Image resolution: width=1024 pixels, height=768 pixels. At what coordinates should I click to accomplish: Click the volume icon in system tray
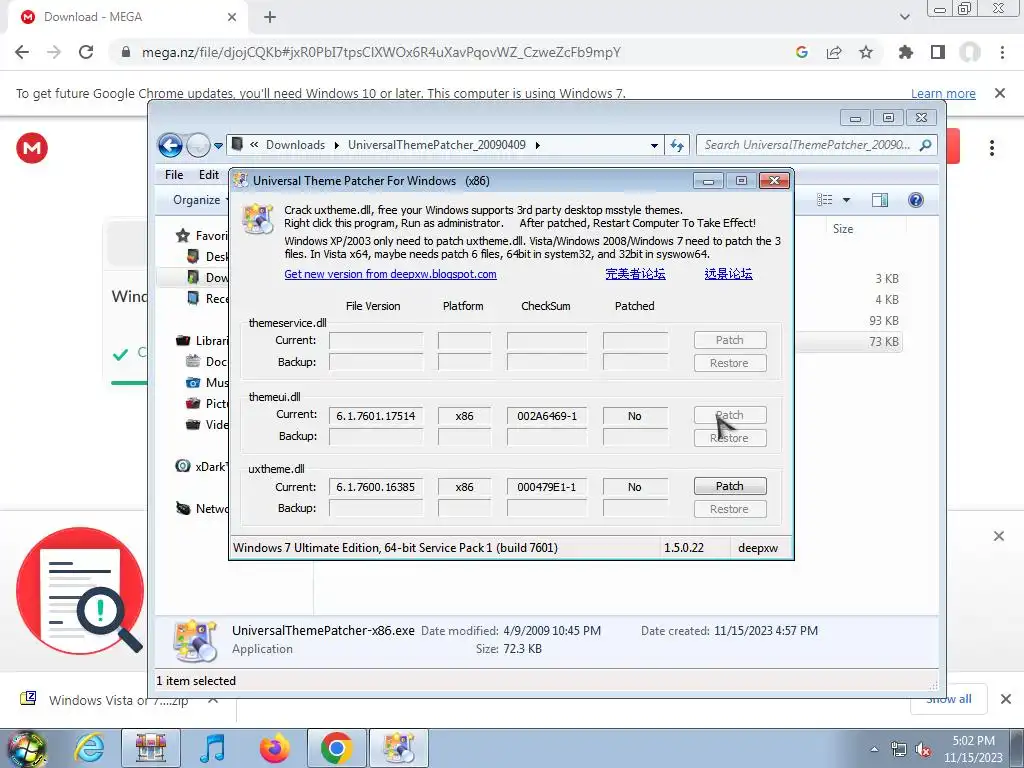coord(923,750)
